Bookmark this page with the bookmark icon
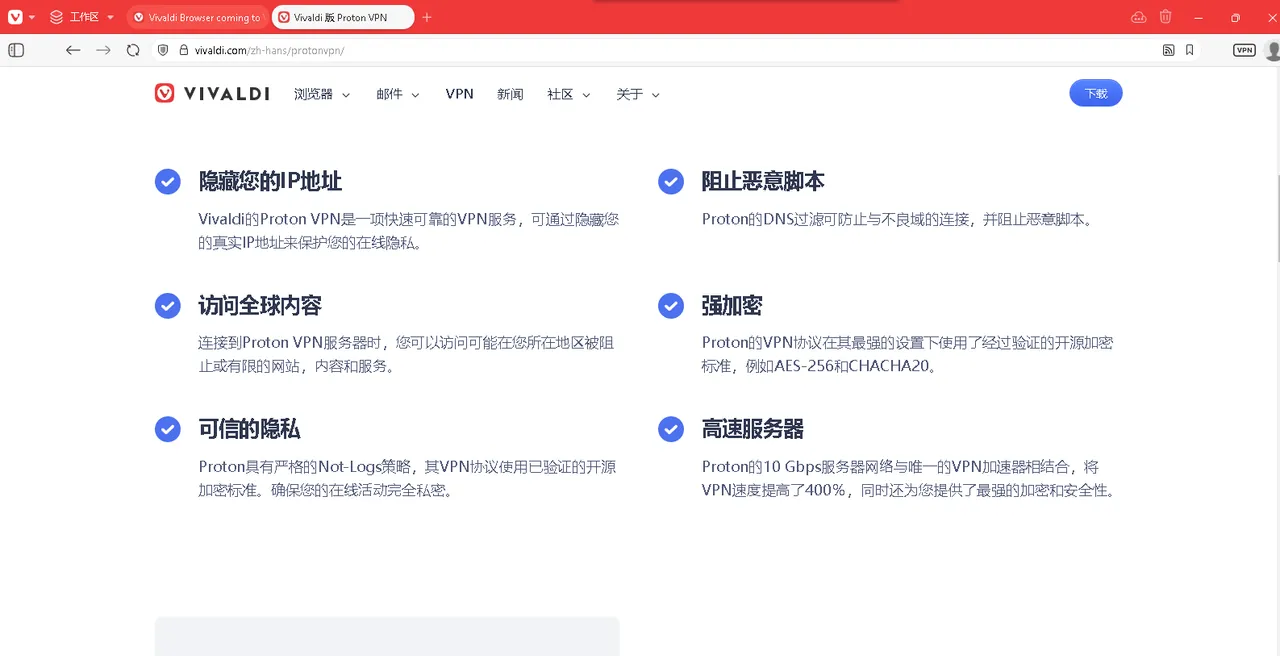The image size is (1280, 656). point(1189,50)
